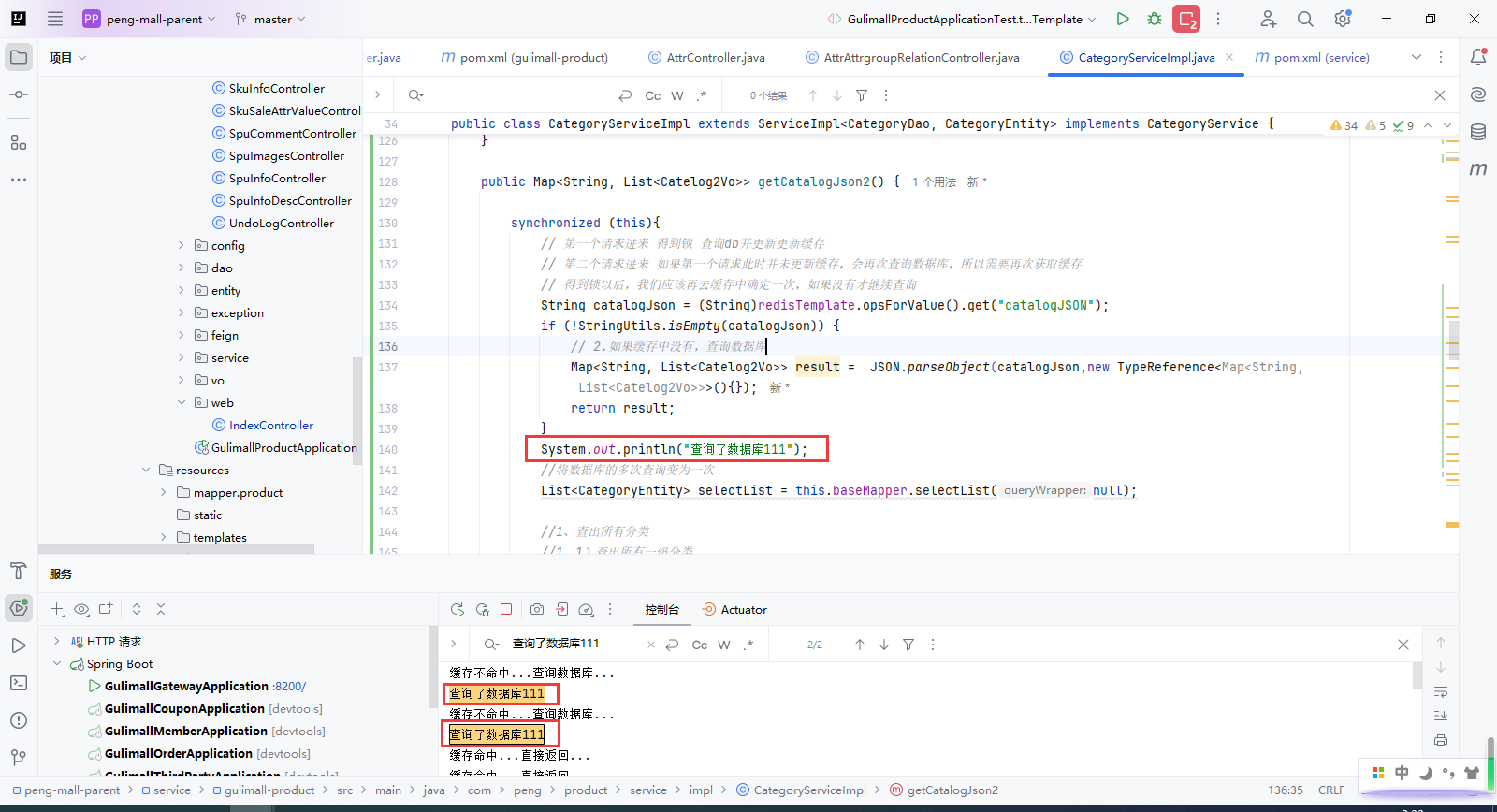Toggle Words option in console search bar
Viewport: 1497px width, 812px height.
click(x=724, y=645)
